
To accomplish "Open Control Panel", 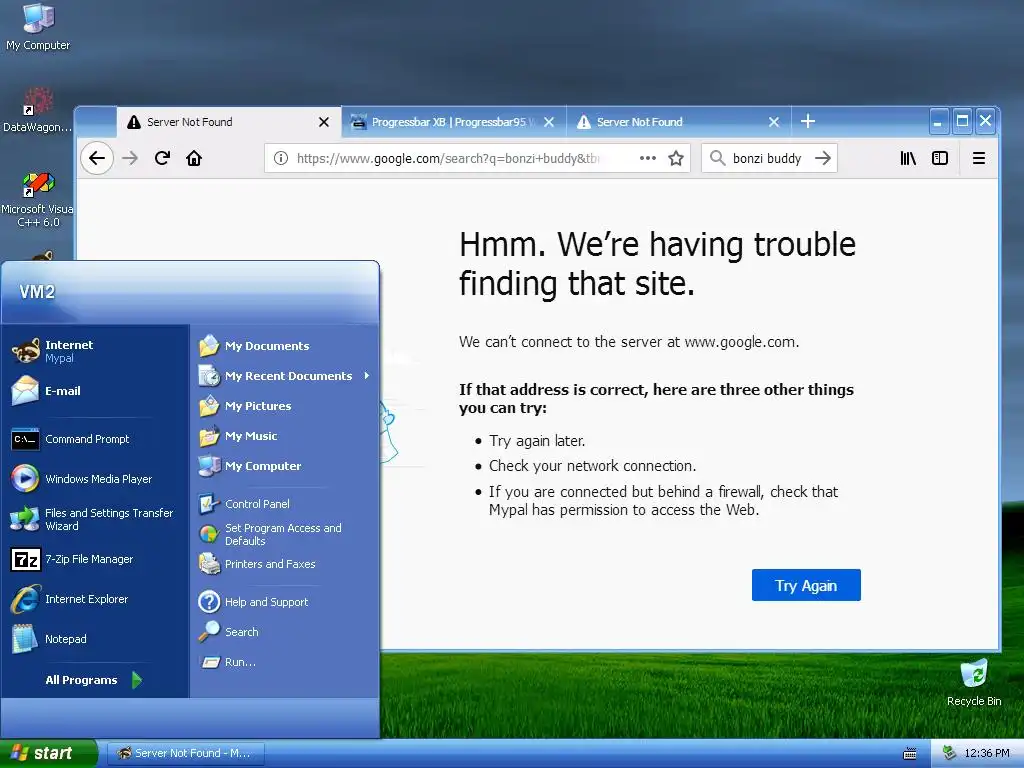I will tap(285, 504).
